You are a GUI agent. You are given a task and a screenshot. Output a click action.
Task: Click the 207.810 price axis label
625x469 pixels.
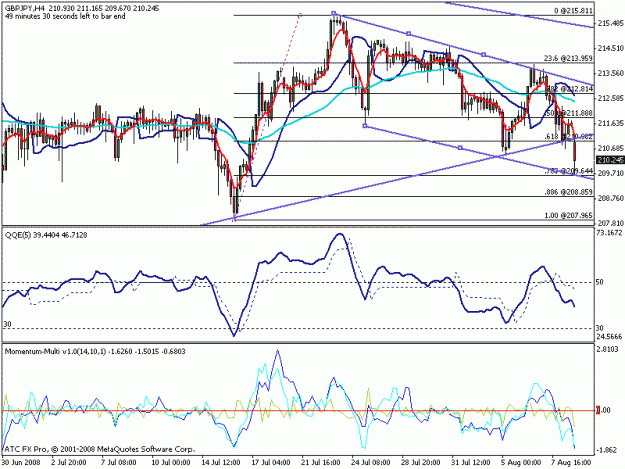click(x=610, y=223)
